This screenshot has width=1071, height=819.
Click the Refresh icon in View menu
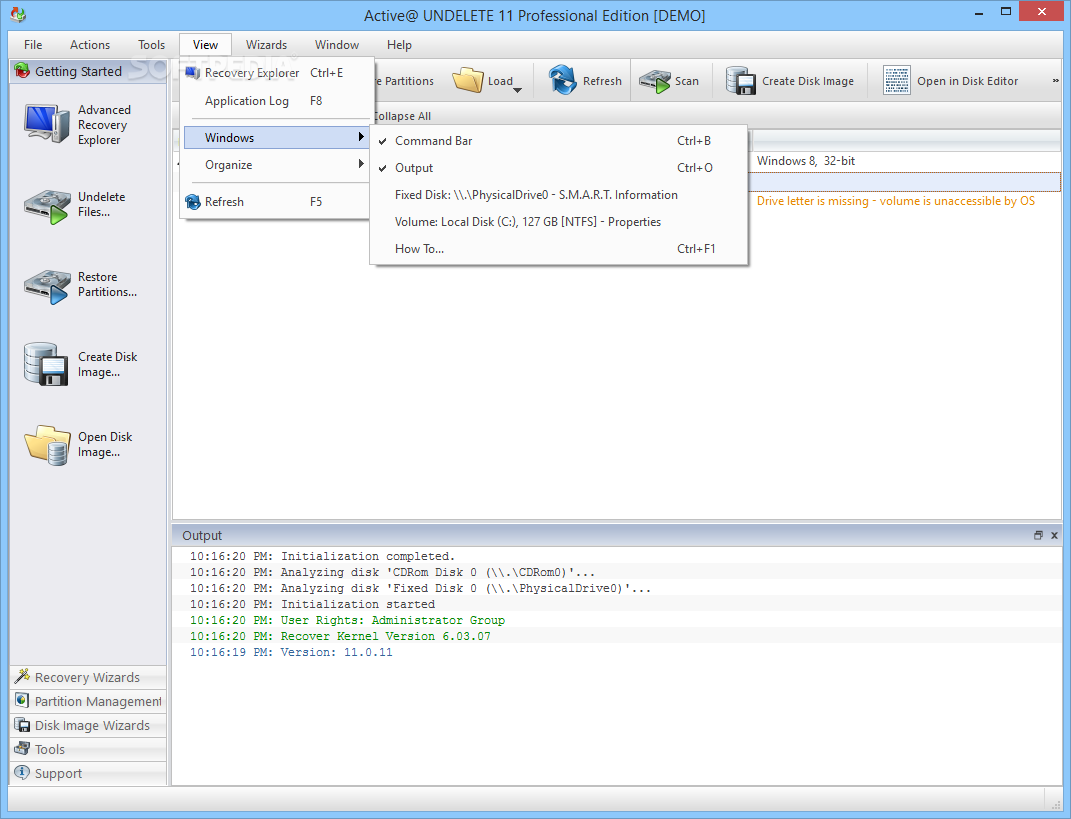193,202
